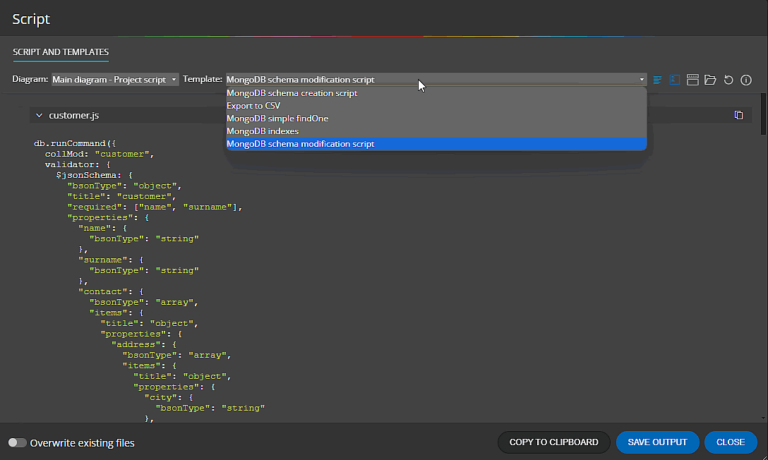The image size is (768, 460).
Task: Click the Copy to Clipboard button
Action: (553, 442)
